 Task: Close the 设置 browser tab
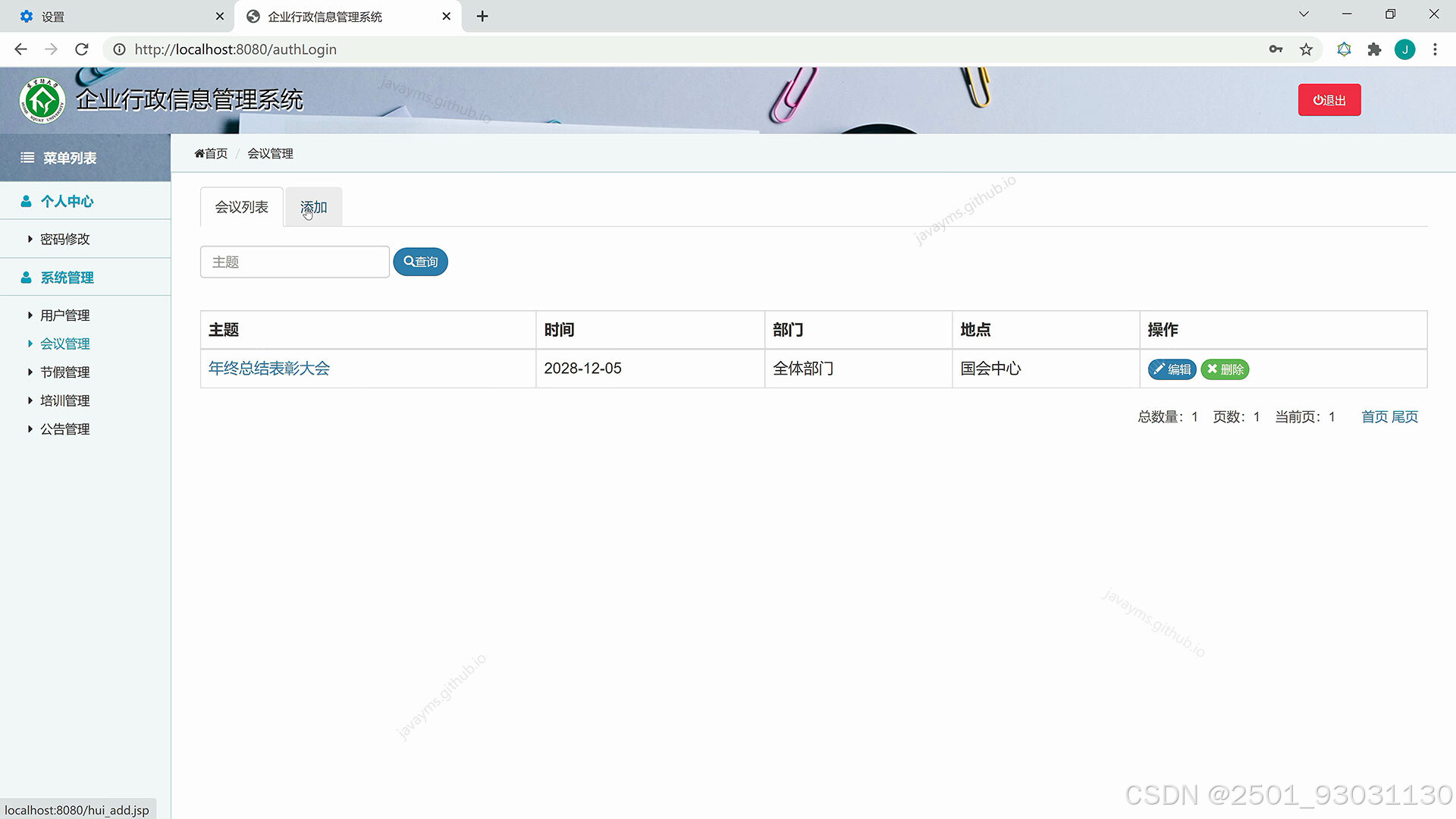coord(219,16)
